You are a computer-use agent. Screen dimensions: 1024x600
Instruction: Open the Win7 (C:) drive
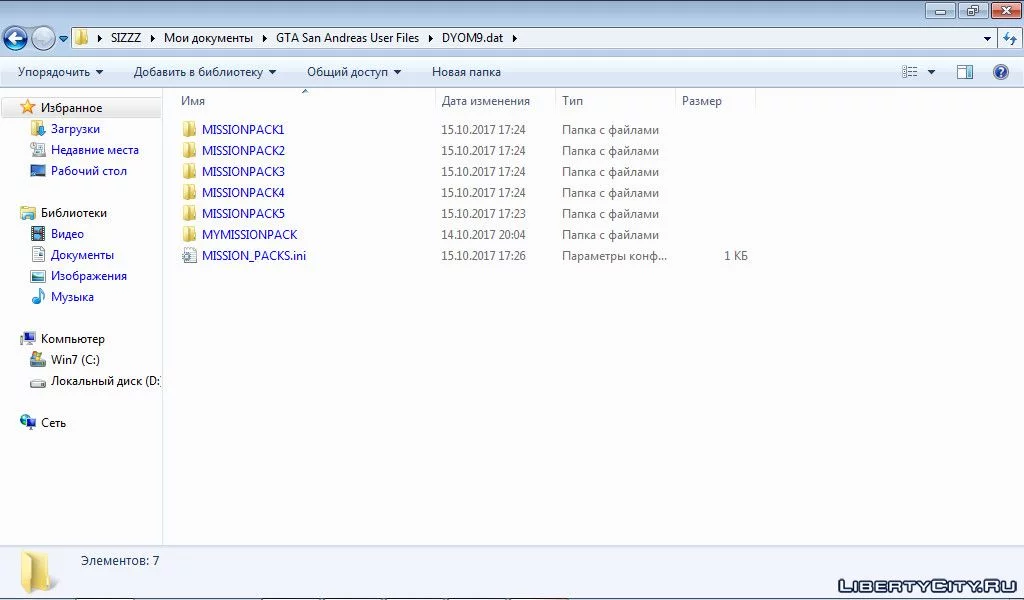tap(75, 360)
